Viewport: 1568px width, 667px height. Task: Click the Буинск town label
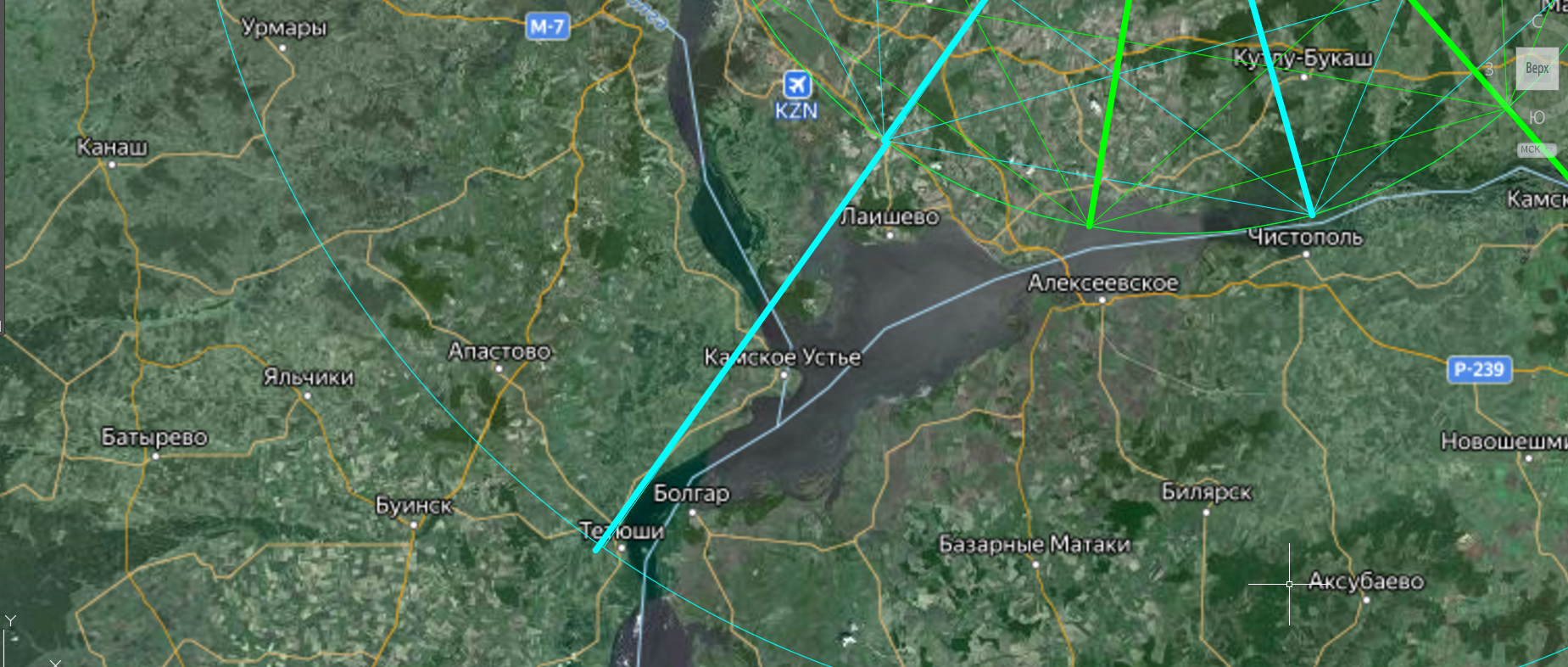pos(414,506)
